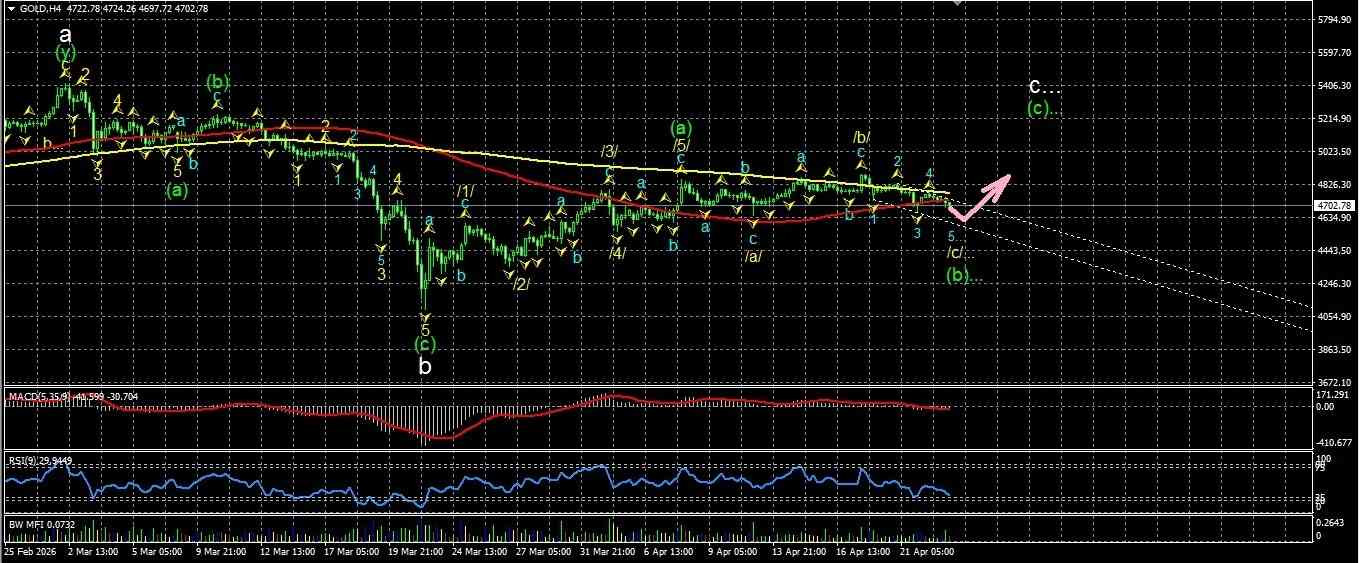Select the /1/ wave label
The height and width of the screenshot is (563, 1360).
(x=466, y=190)
